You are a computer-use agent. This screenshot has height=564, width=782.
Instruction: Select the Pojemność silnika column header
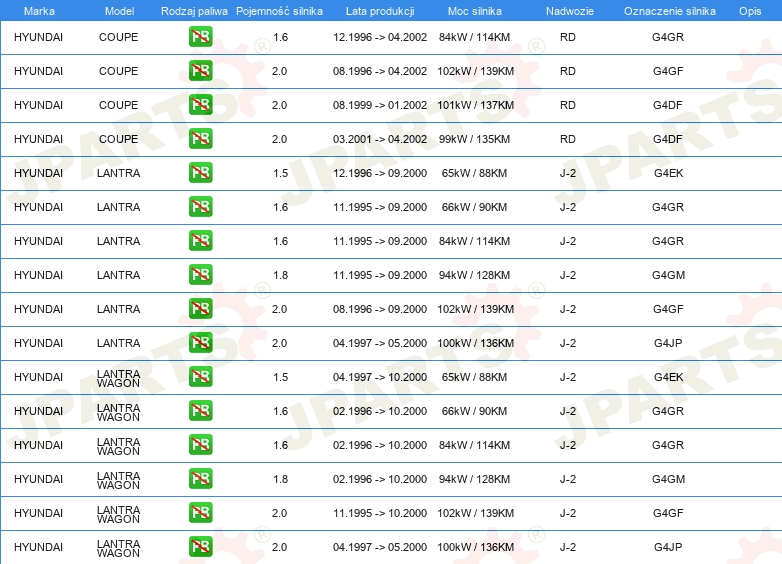click(x=279, y=11)
